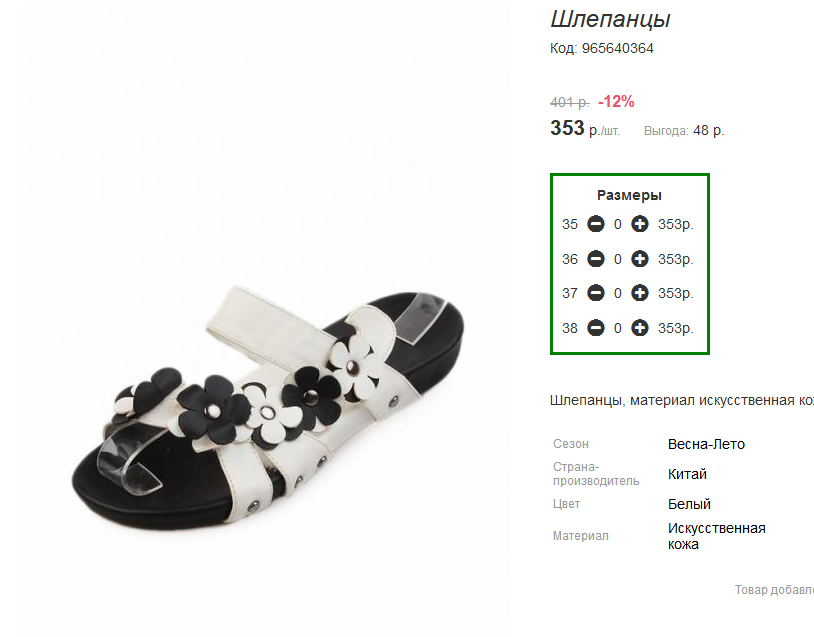Click the 353 р./шт. current price
This screenshot has height=637, width=814.
click(x=585, y=128)
